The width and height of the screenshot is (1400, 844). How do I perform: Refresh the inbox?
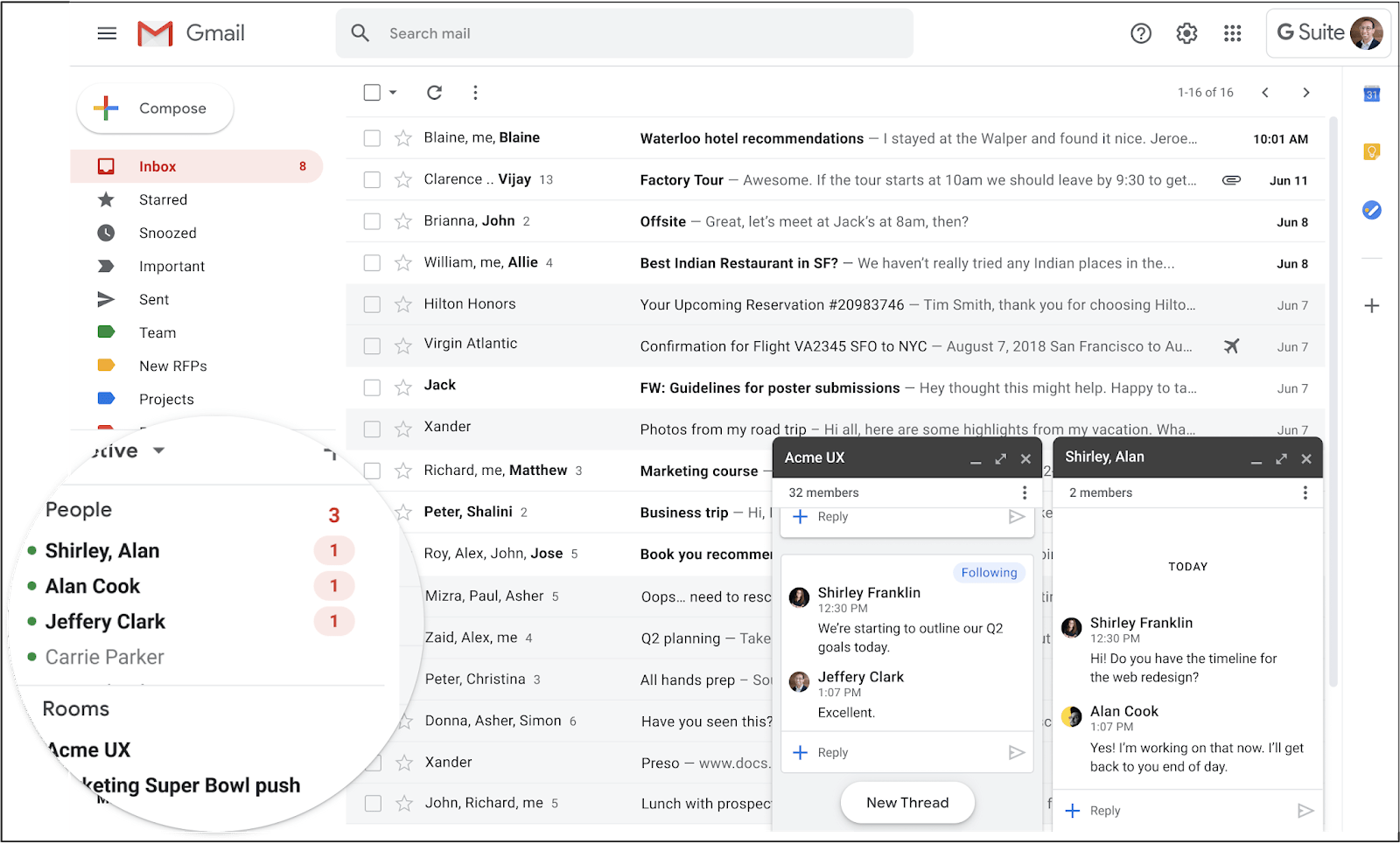click(435, 92)
